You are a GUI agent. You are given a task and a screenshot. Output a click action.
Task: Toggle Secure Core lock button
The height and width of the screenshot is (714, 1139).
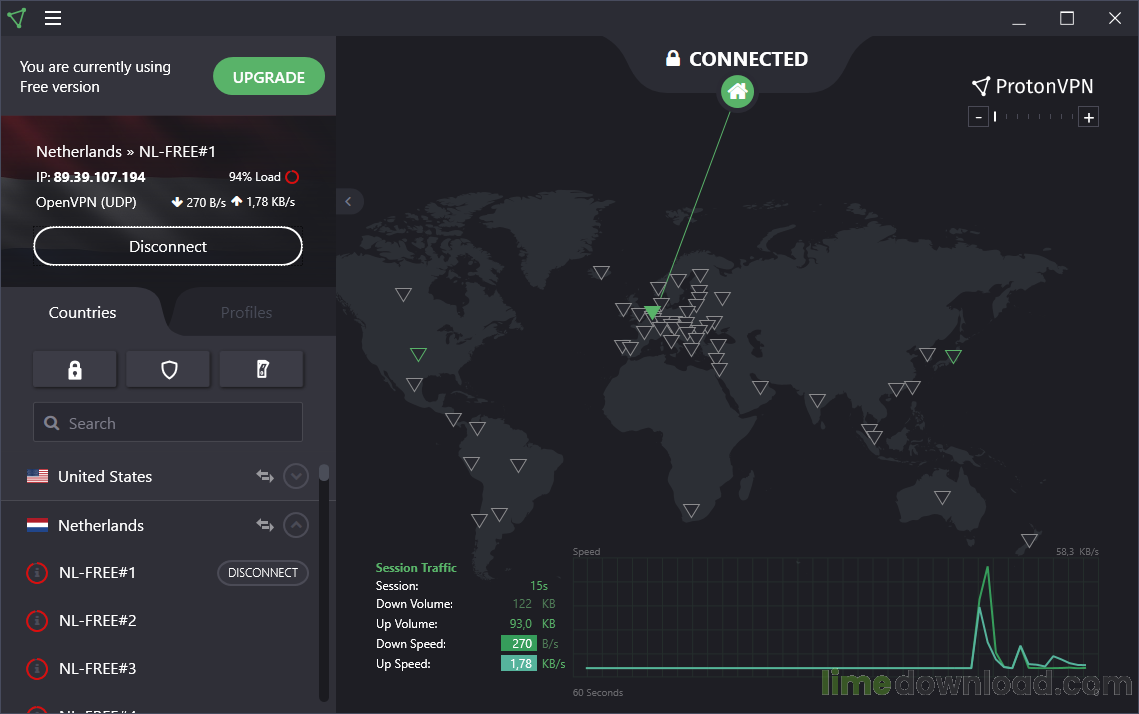[x=75, y=370]
